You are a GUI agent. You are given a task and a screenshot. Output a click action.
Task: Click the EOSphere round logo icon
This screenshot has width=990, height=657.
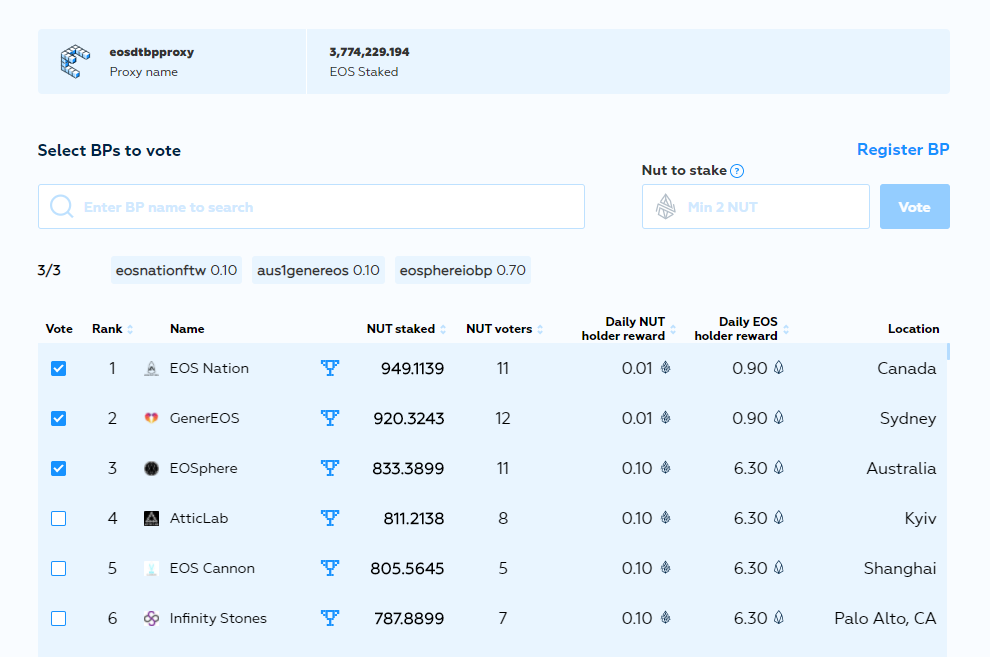click(152, 468)
